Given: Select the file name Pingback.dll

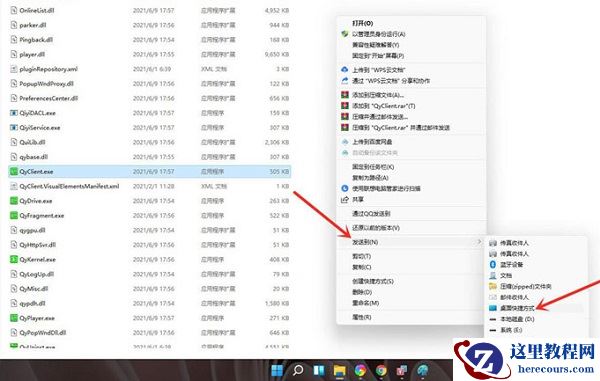Looking at the screenshot, I should [36, 40].
